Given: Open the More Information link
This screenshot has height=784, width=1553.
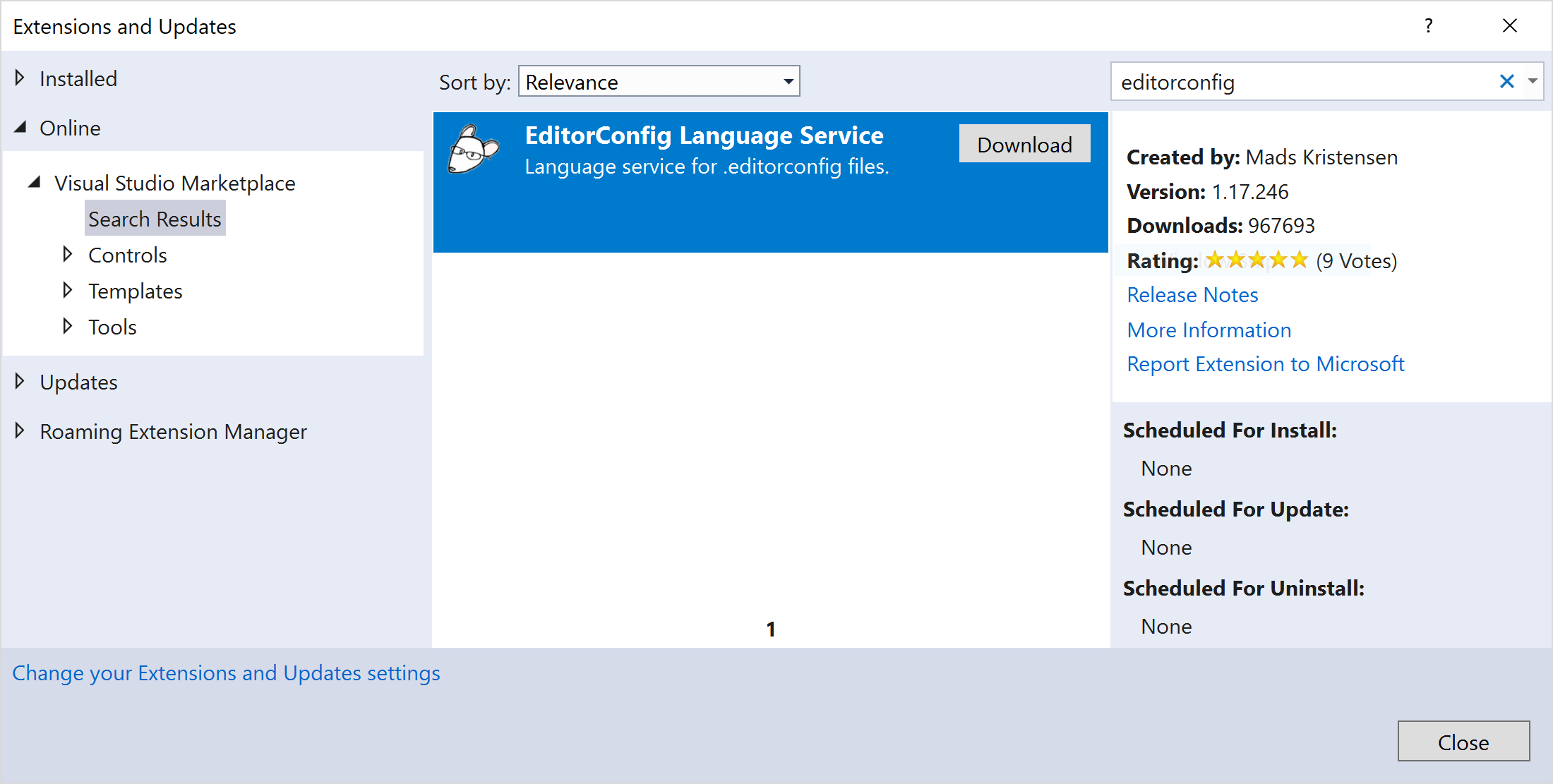Looking at the screenshot, I should 1209,330.
